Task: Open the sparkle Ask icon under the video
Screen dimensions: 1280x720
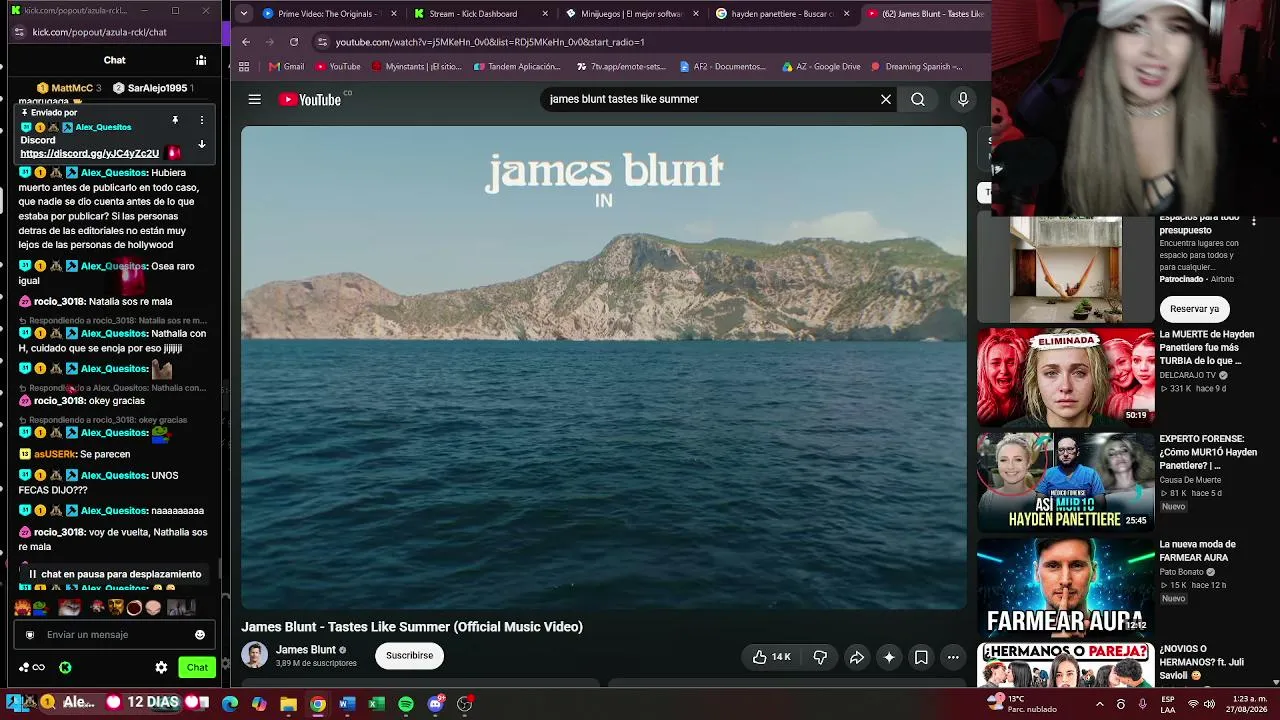Action: click(x=889, y=657)
